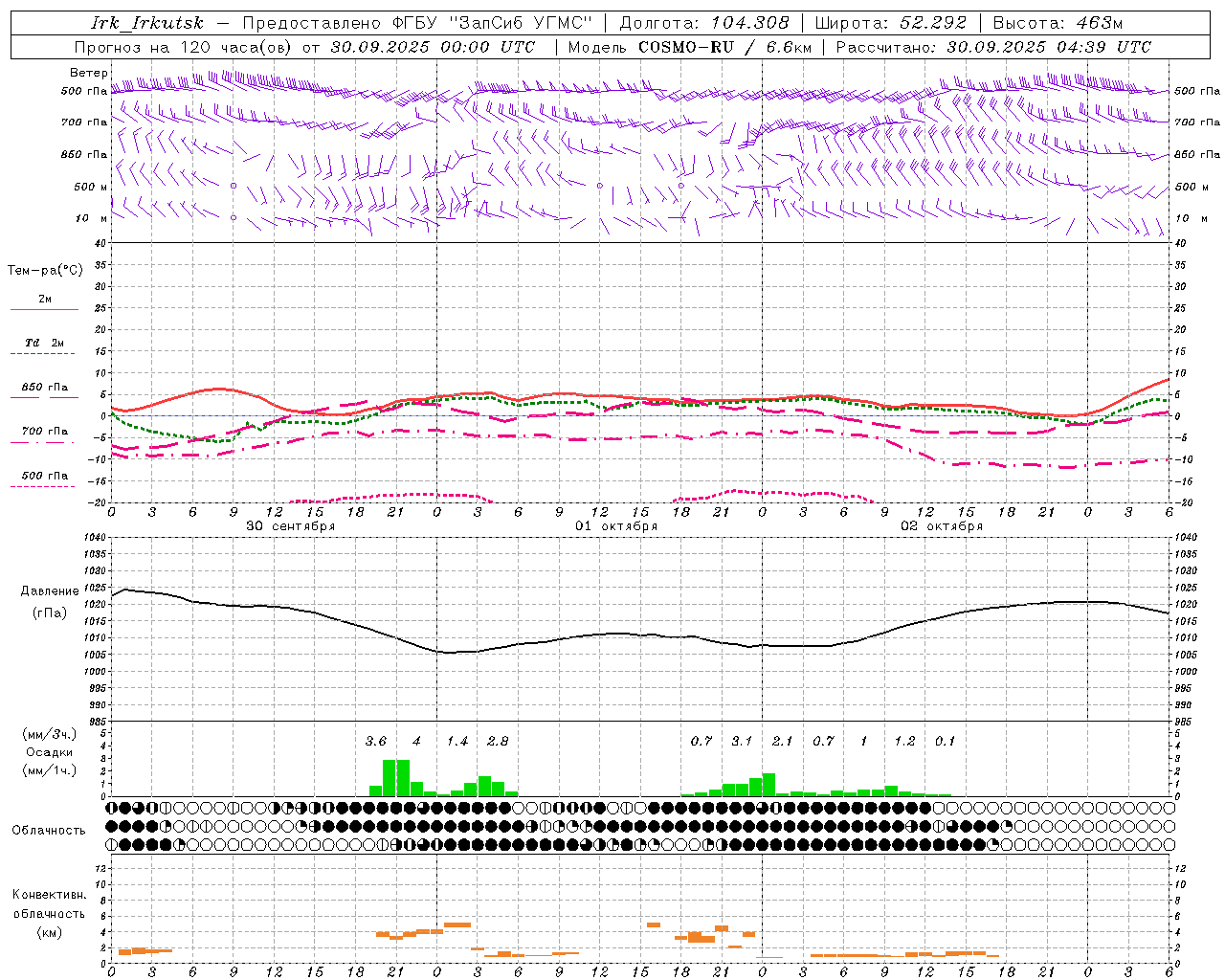Click the 3.1 precipitation total
This screenshot has width=1225, height=980.
tap(742, 741)
